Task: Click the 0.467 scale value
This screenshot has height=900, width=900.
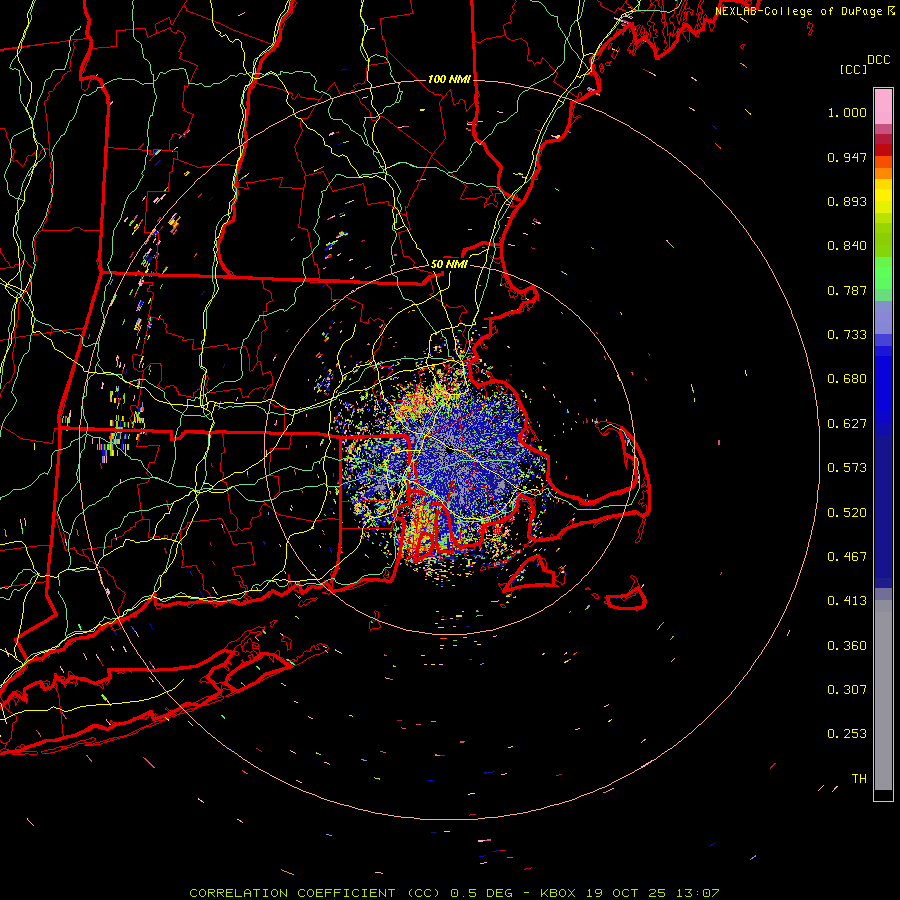Action: 847,557
